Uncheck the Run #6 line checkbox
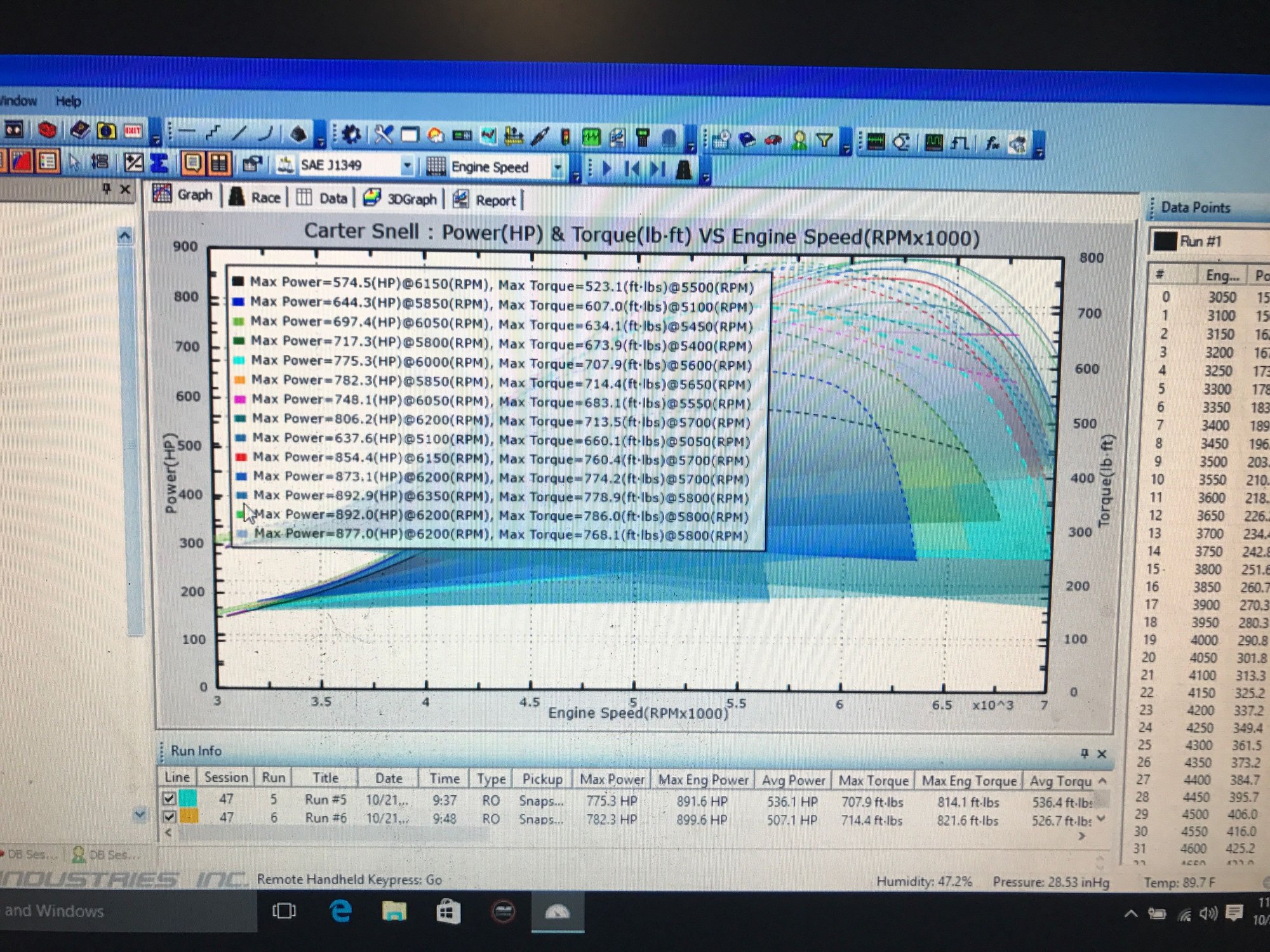 pos(170,817)
